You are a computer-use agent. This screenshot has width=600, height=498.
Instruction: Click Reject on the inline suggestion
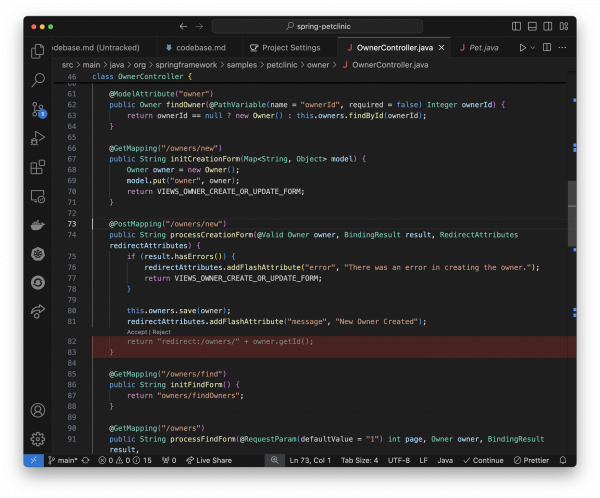(x=161, y=331)
